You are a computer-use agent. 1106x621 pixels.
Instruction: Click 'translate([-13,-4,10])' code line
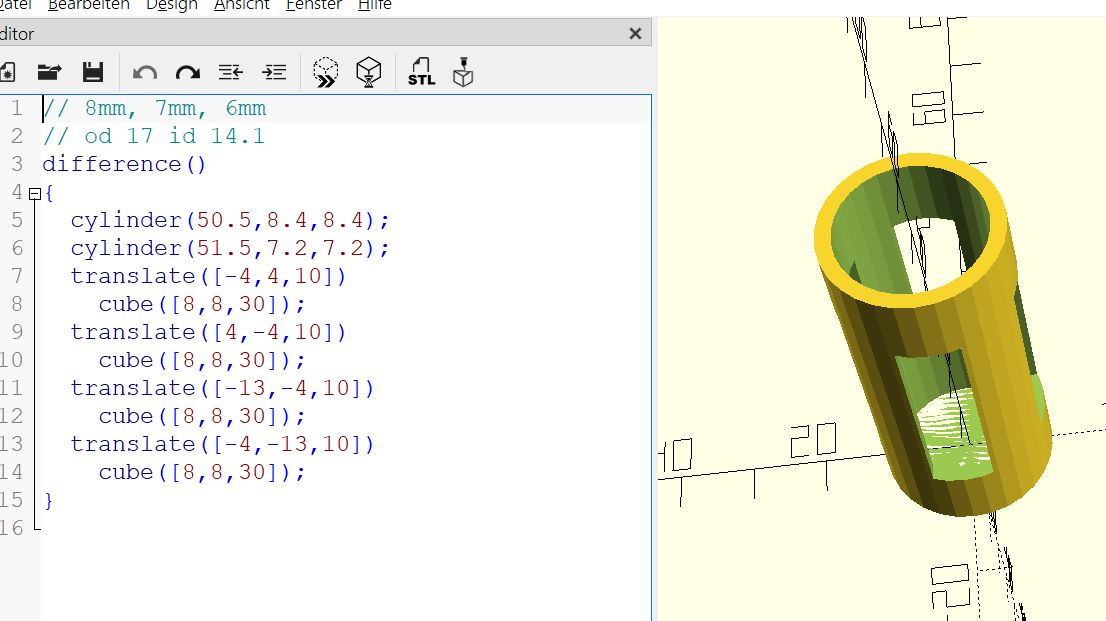222,388
